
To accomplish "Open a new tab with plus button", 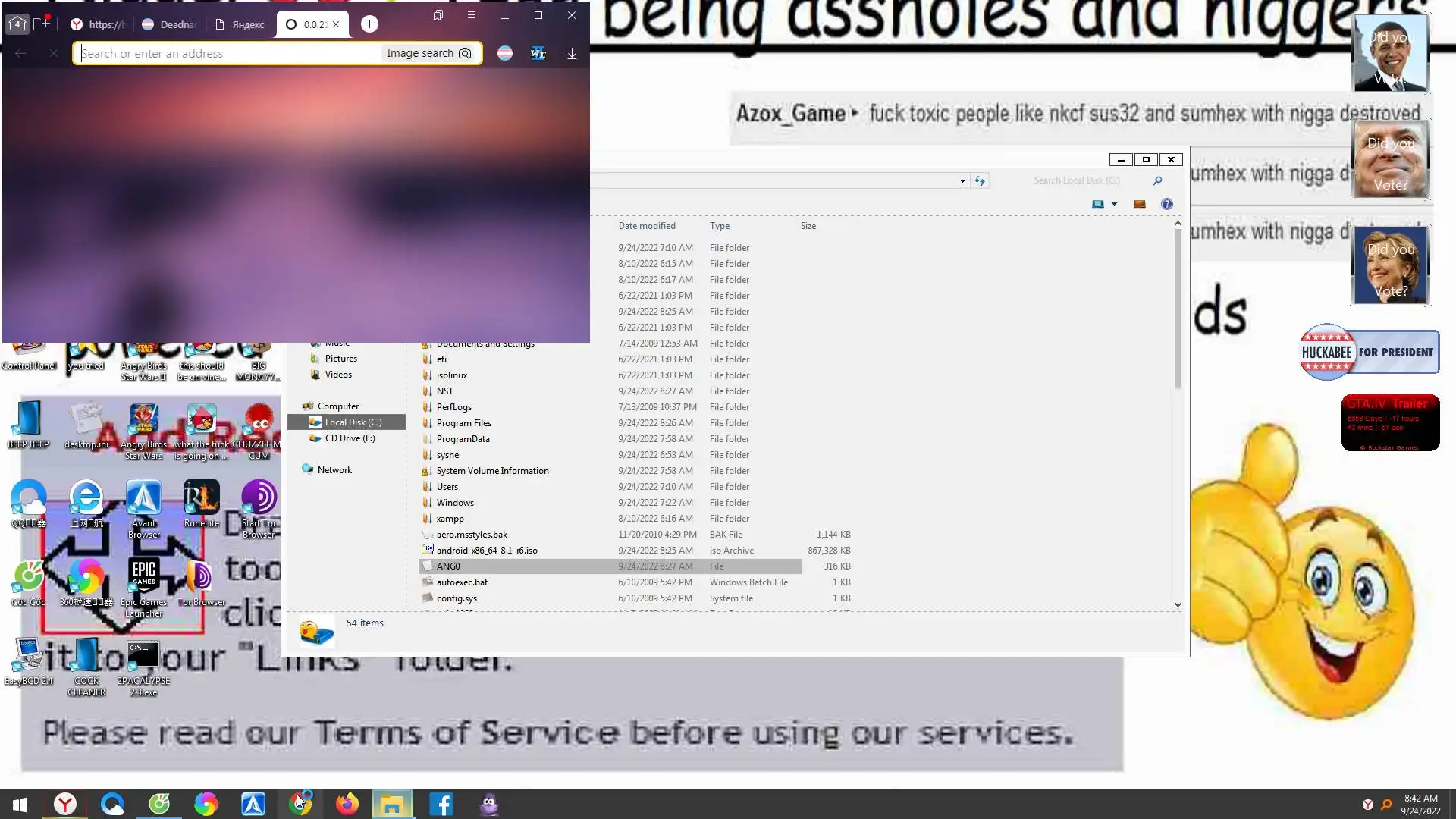I will (369, 24).
